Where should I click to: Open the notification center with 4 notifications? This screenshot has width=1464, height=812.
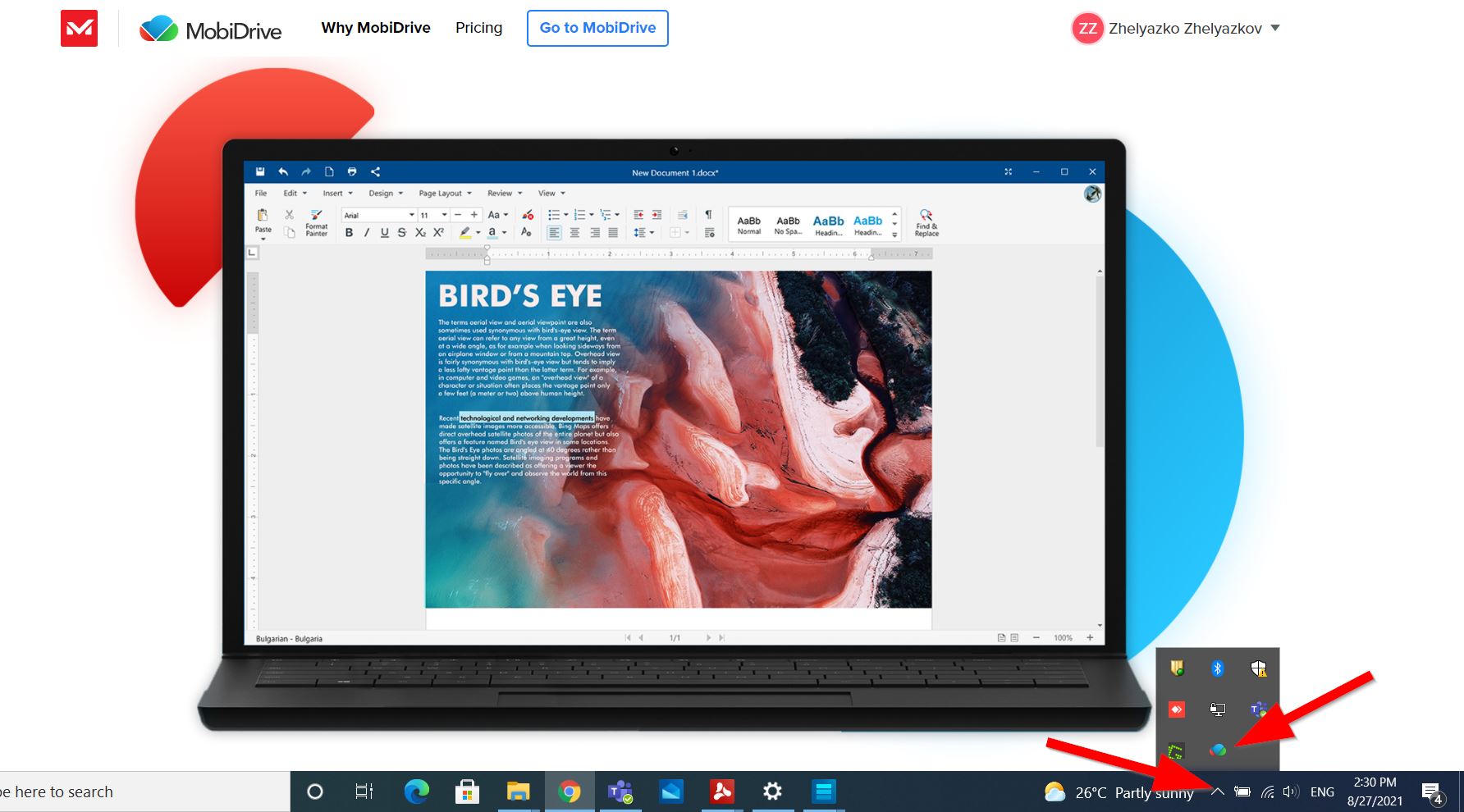click(1433, 793)
